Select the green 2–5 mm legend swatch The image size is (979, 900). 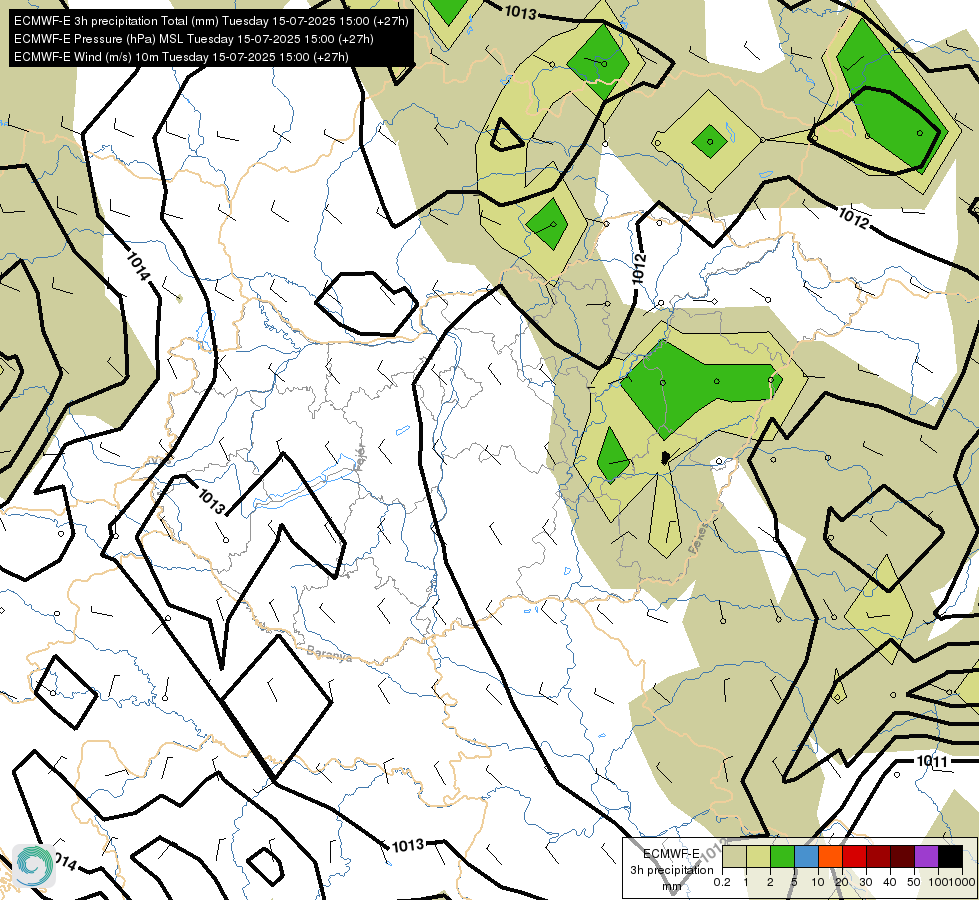point(782,857)
